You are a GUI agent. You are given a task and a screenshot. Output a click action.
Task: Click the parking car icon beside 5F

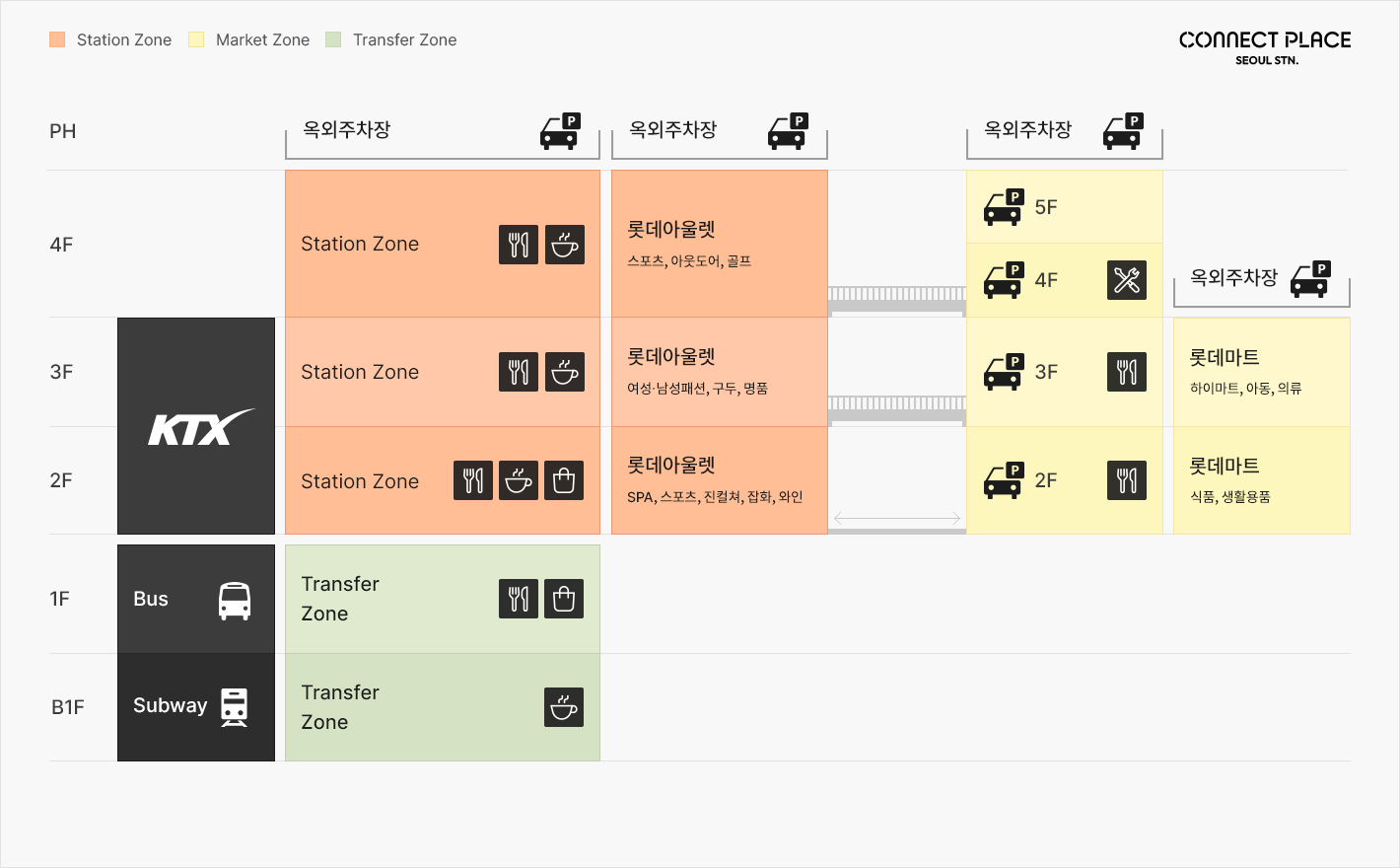(1004, 207)
